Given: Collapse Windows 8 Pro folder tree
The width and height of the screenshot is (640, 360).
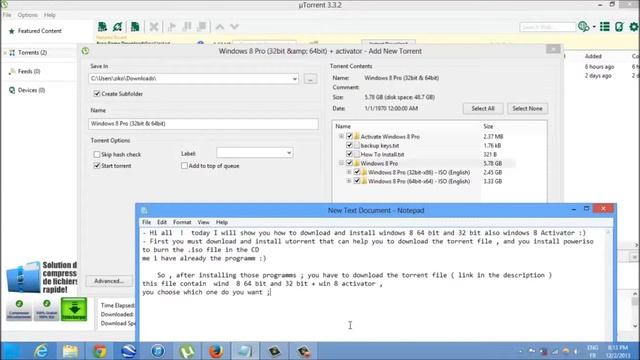Looking at the screenshot, I should pyautogui.click(x=341, y=163).
